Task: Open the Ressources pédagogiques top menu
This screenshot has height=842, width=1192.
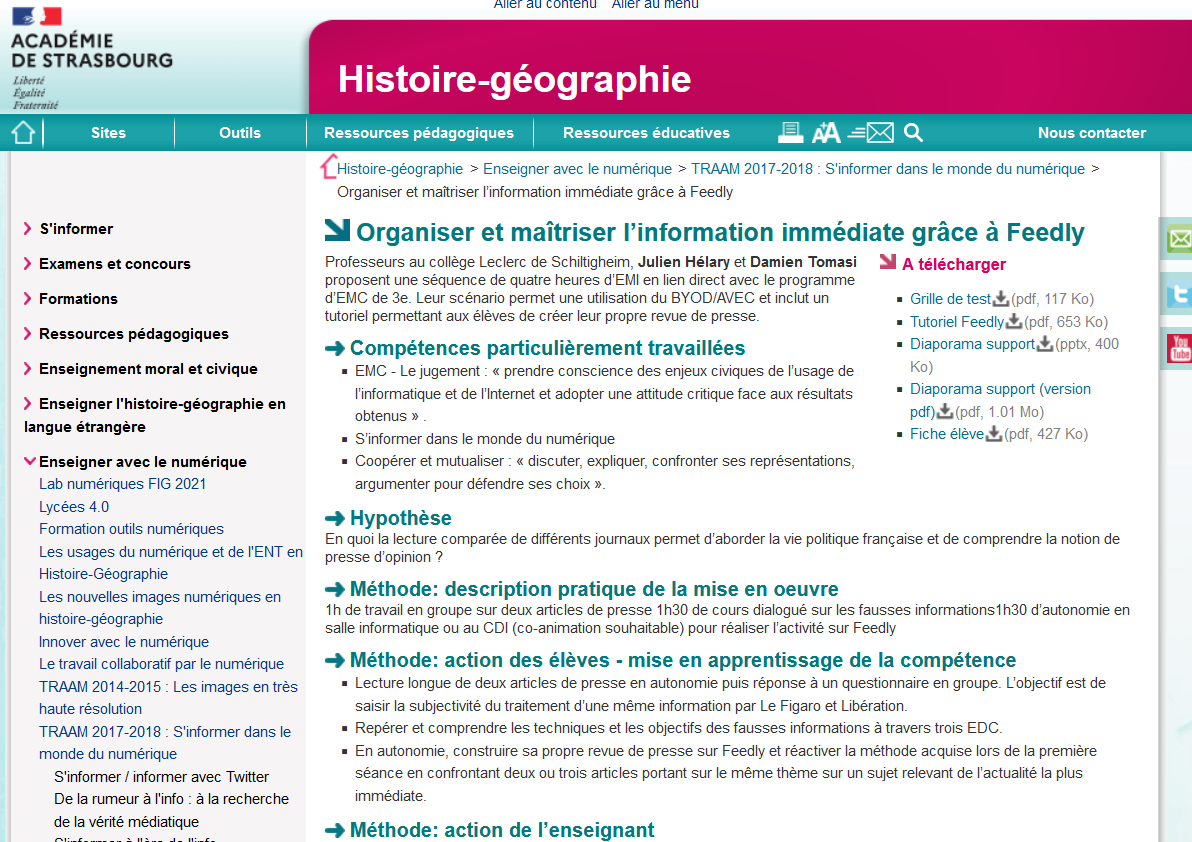Action: point(419,133)
